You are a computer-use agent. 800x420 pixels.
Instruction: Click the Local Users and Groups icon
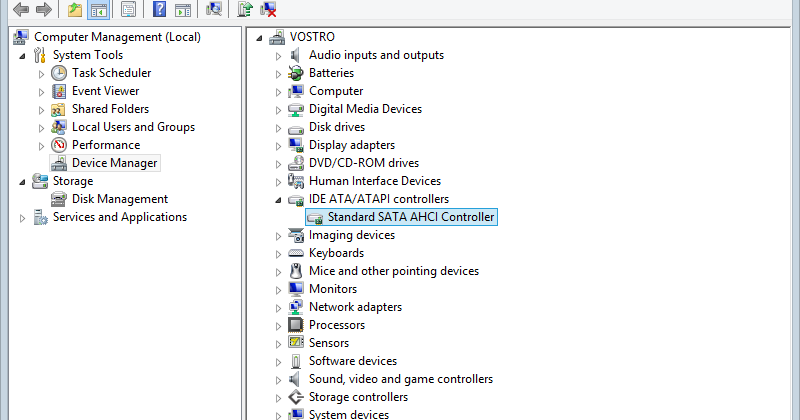pos(59,127)
